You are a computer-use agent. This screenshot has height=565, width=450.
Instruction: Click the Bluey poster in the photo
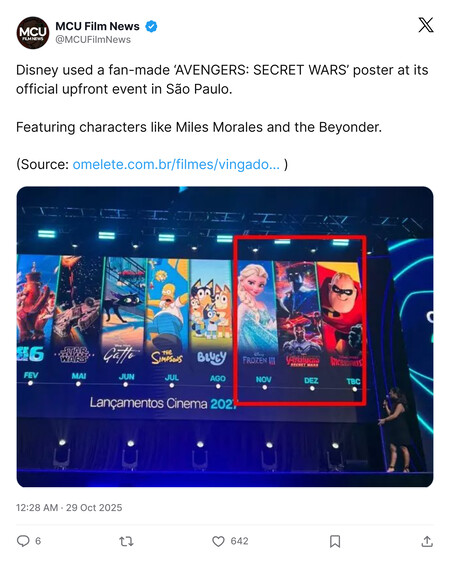pyautogui.click(x=211, y=313)
